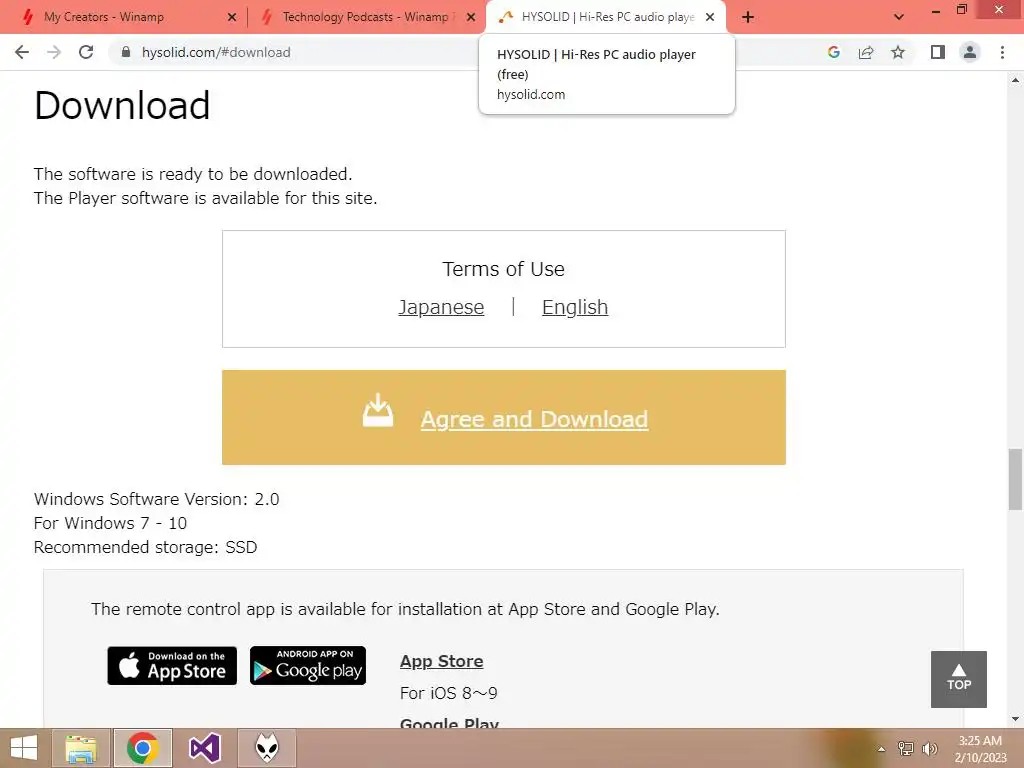Jump to page TOP button
Image resolution: width=1024 pixels, height=768 pixels.
(959, 679)
